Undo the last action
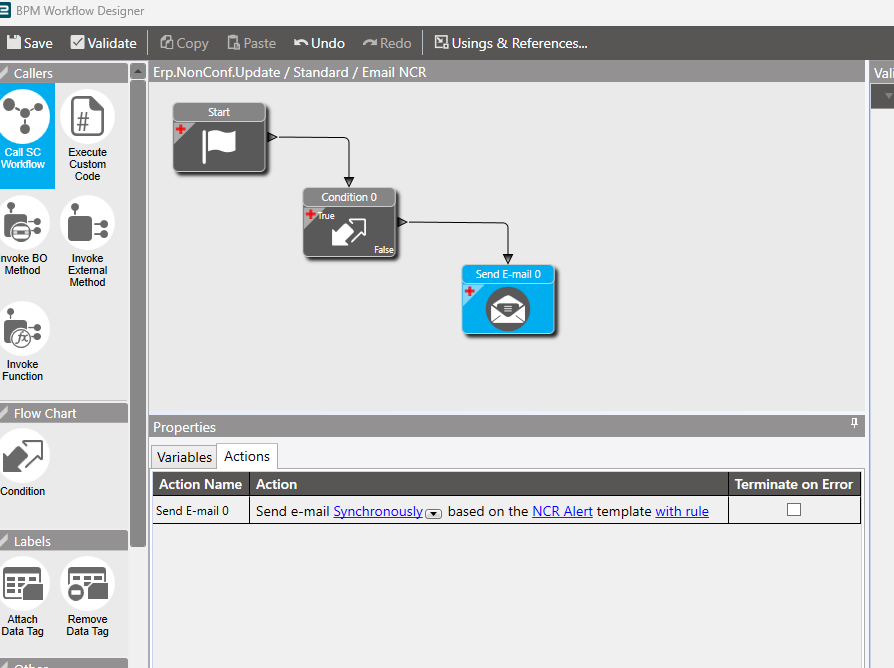 (x=319, y=43)
